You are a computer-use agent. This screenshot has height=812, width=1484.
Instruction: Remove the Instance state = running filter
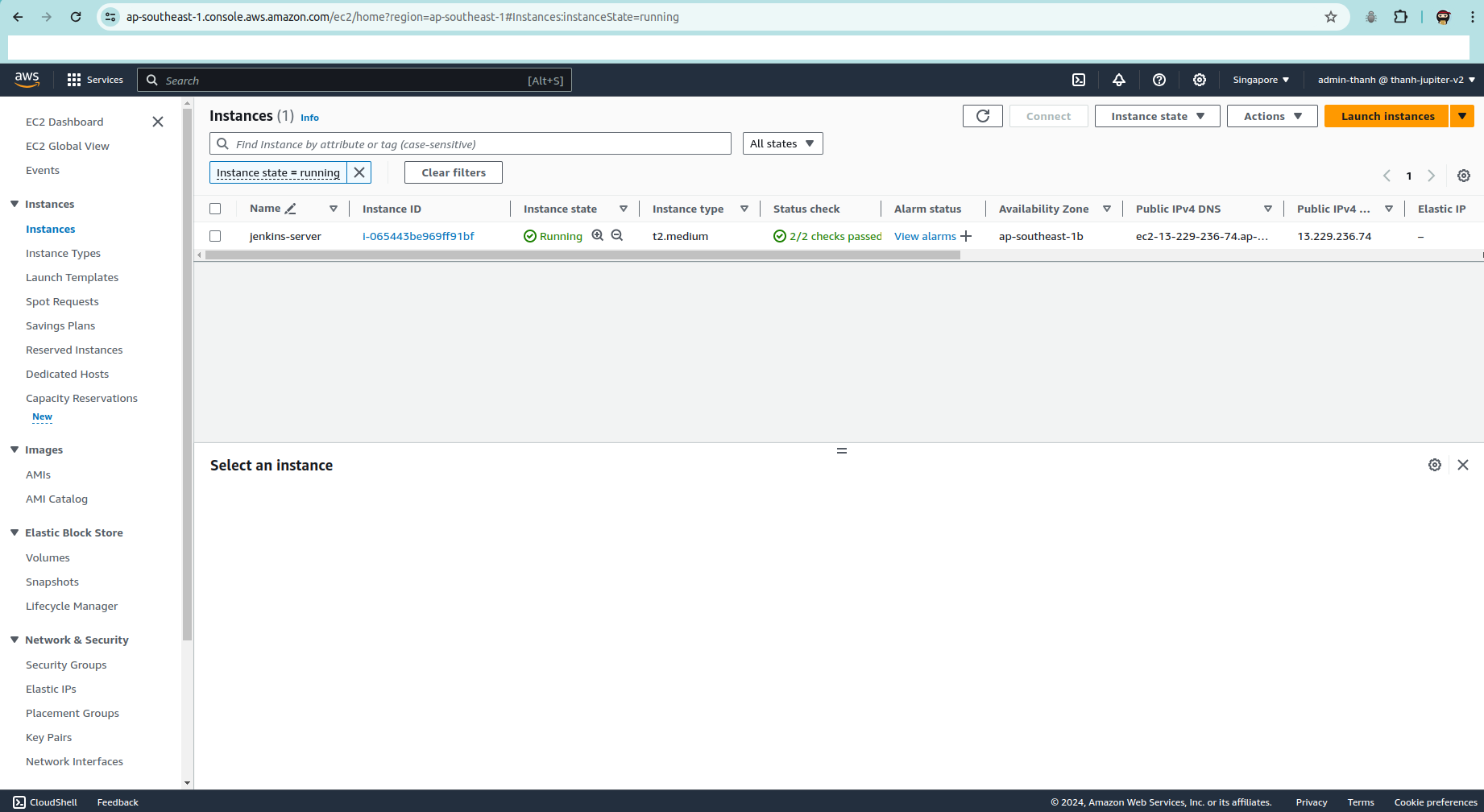click(x=359, y=172)
